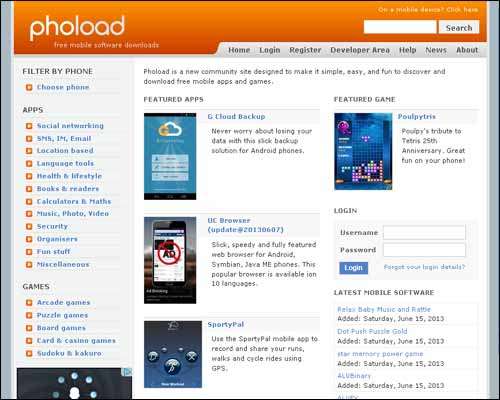Click the AdChoices icon on the sidebar ad
The width and height of the screenshot is (500, 400).
pyautogui.click(x=128, y=372)
